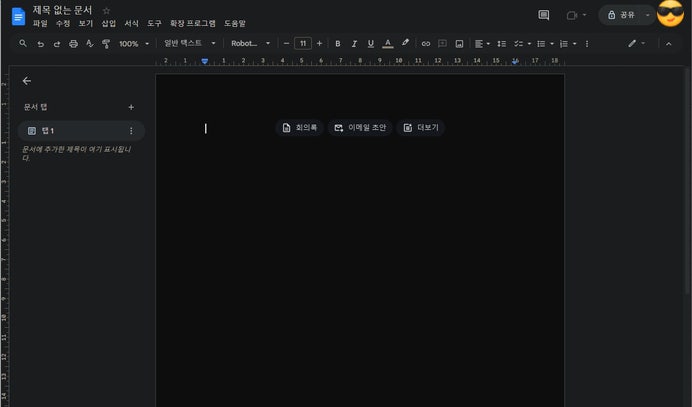Select 탭 1 in the sidebar

(x=81, y=131)
